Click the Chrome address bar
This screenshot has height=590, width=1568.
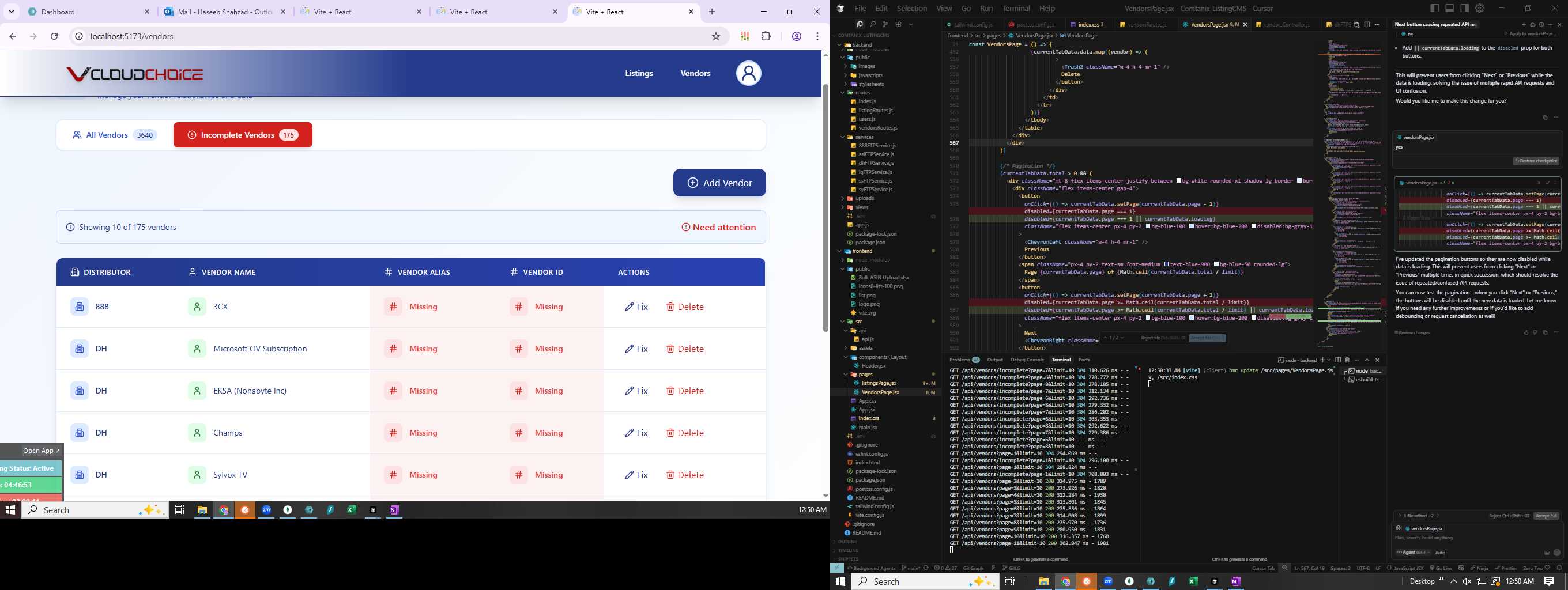pyautogui.click(x=395, y=36)
